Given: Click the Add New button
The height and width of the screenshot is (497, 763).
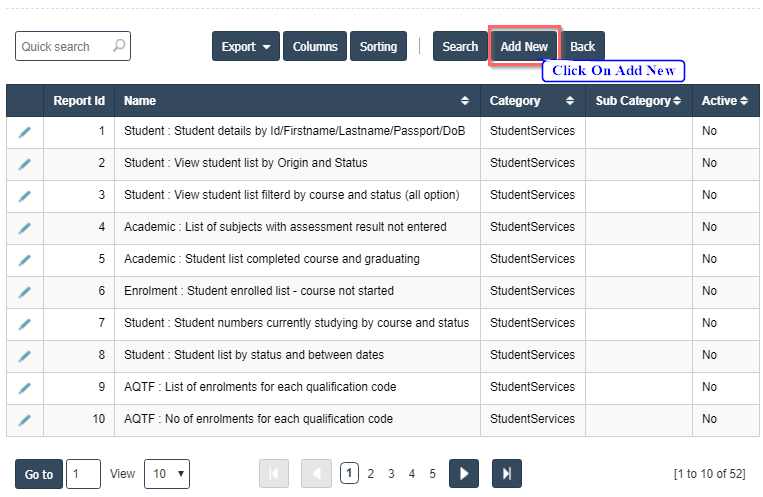Looking at the screenshot, I should coord(524,47).
